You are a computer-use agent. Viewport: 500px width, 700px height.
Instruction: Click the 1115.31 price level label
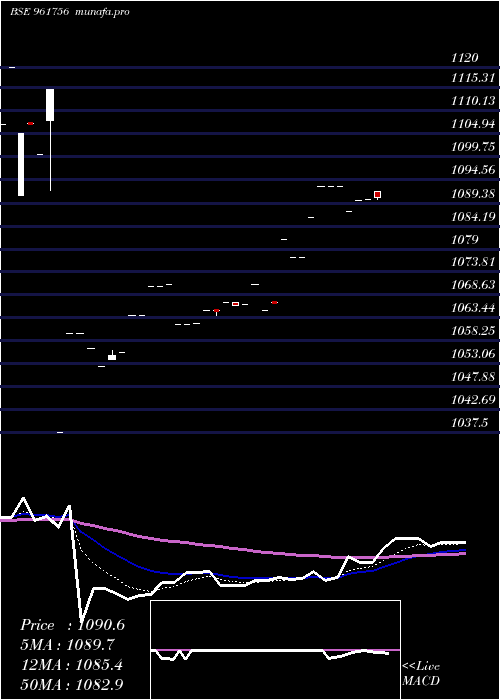coord(473,78)
